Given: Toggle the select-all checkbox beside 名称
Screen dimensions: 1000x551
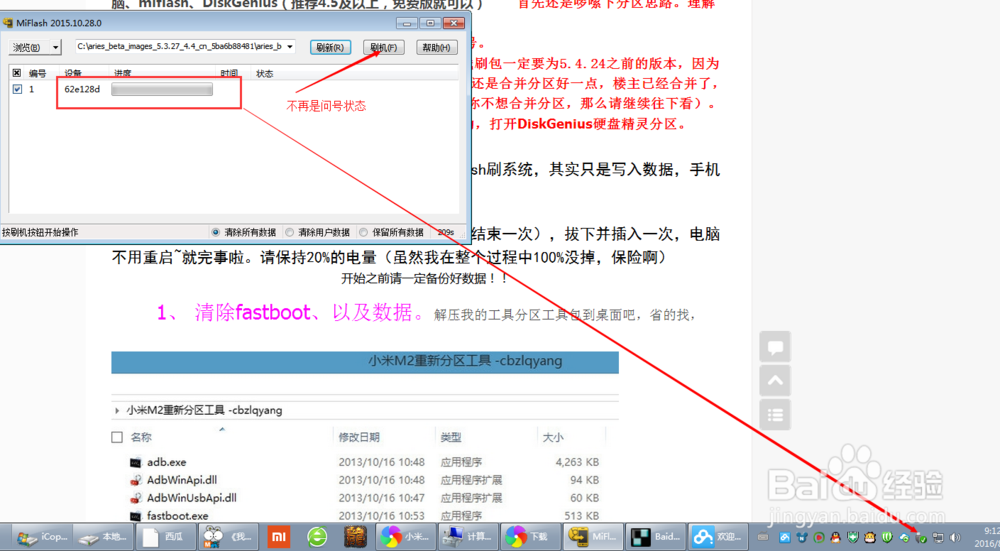Looking at the screenshot, I should click(117, 437).
